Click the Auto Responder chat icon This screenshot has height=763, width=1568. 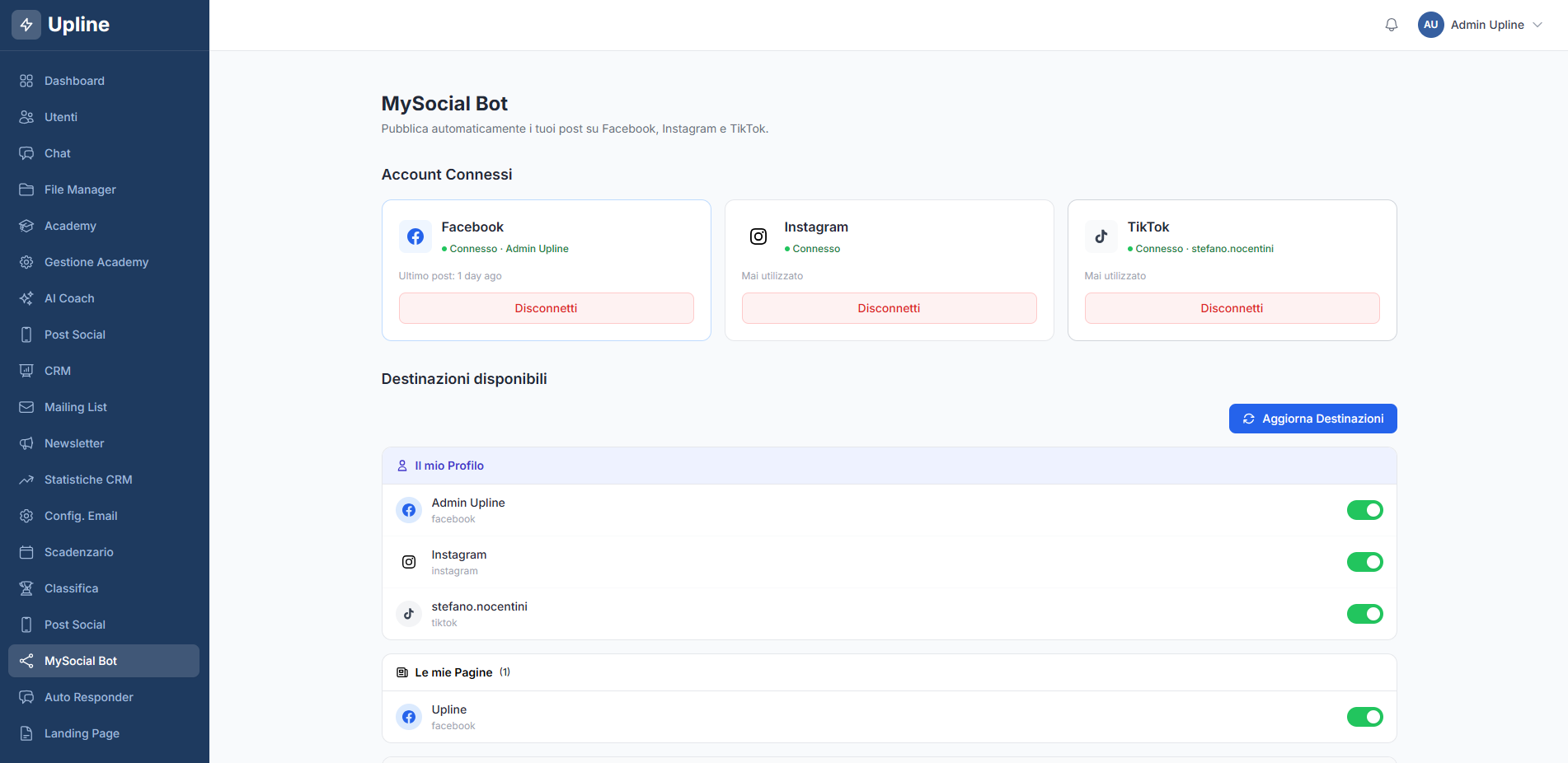[26, 697]
